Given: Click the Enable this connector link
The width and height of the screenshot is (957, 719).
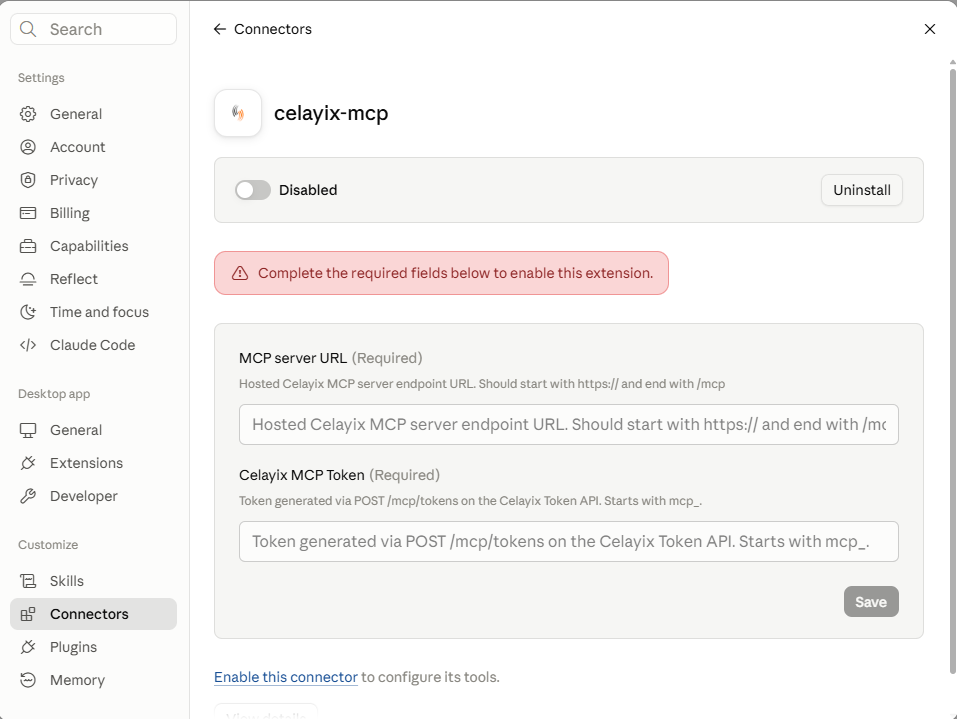Looking at the screenshot, I should click(x=286, y=677).
